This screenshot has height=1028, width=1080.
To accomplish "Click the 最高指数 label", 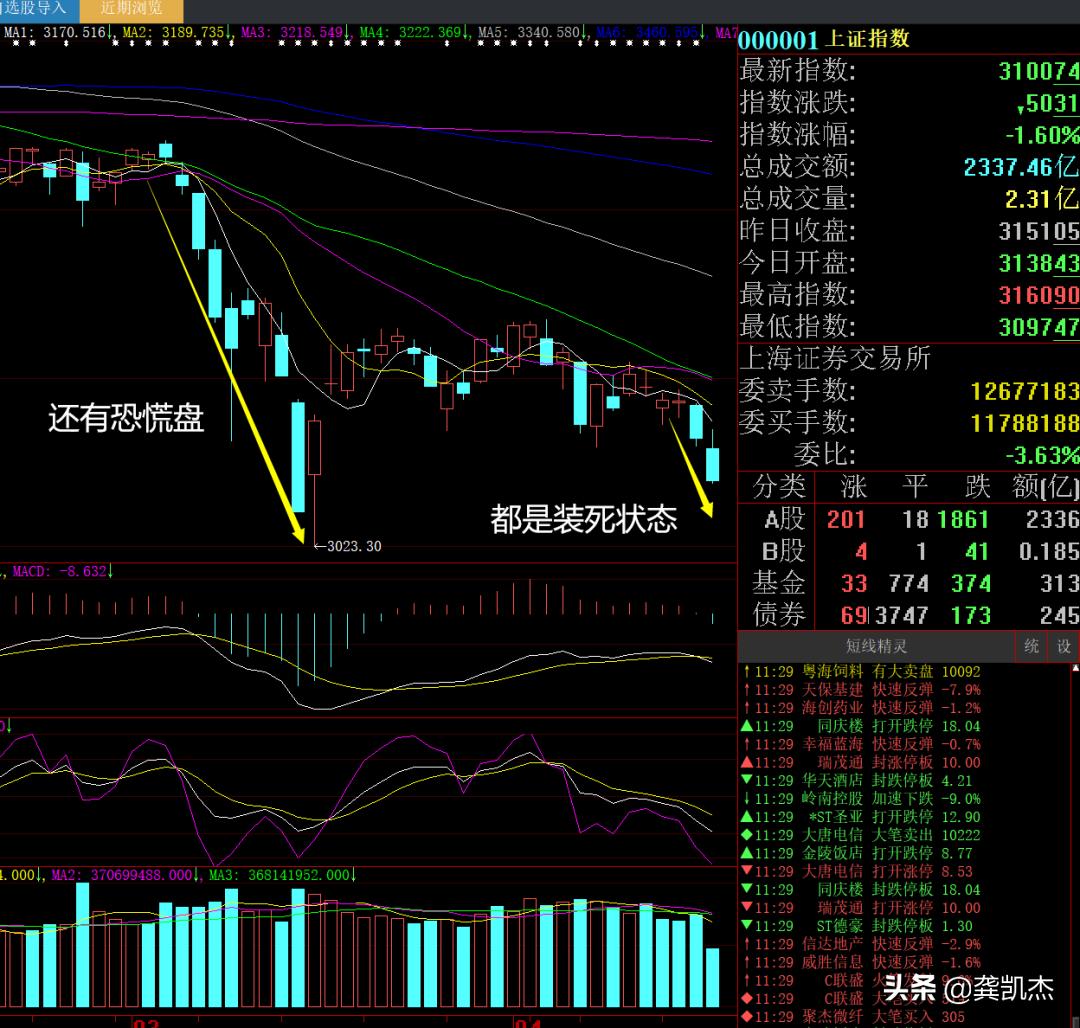I will pos(798,294).
